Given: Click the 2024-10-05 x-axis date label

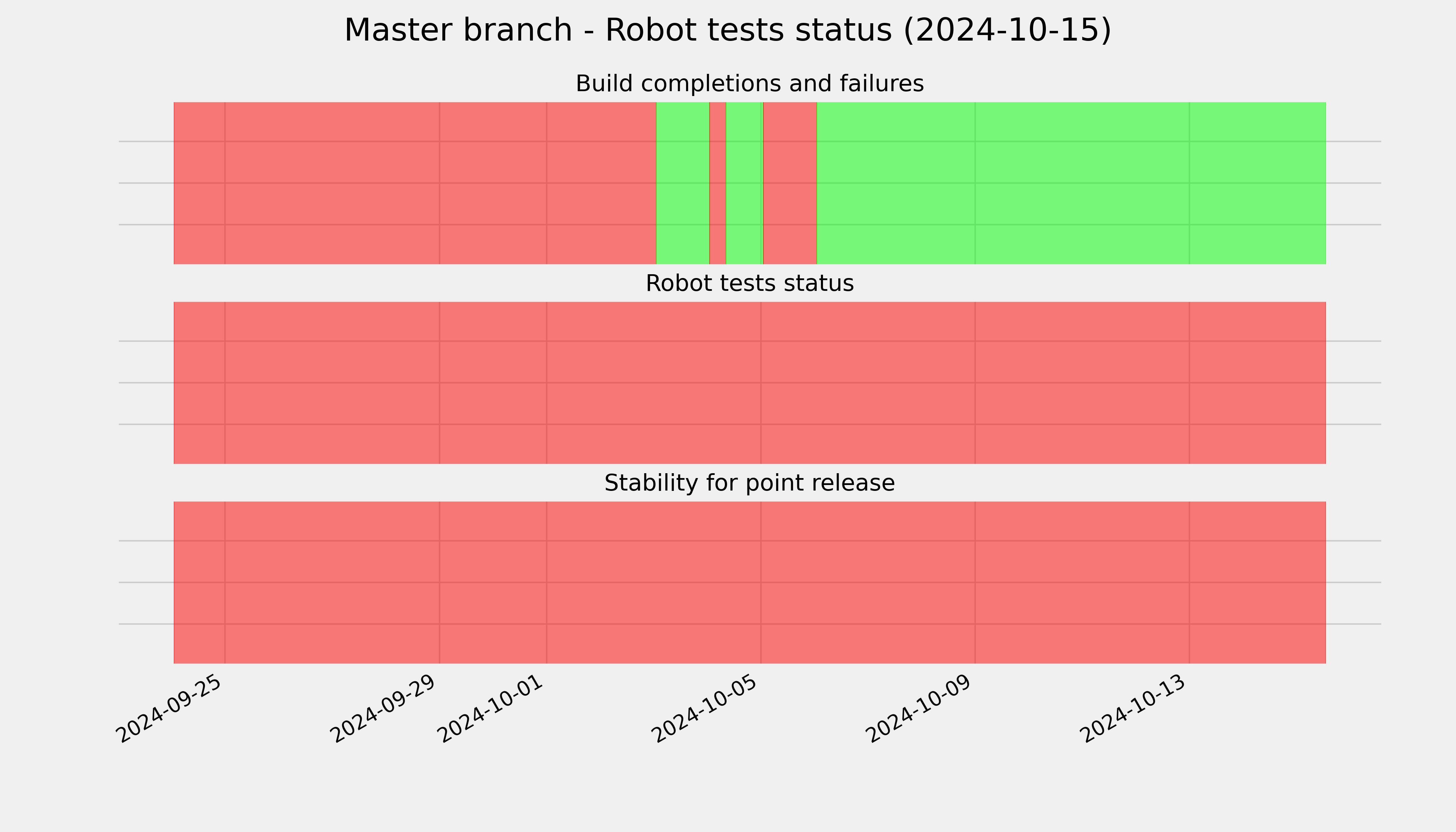Looking at the screenshot, I should 705,709.
